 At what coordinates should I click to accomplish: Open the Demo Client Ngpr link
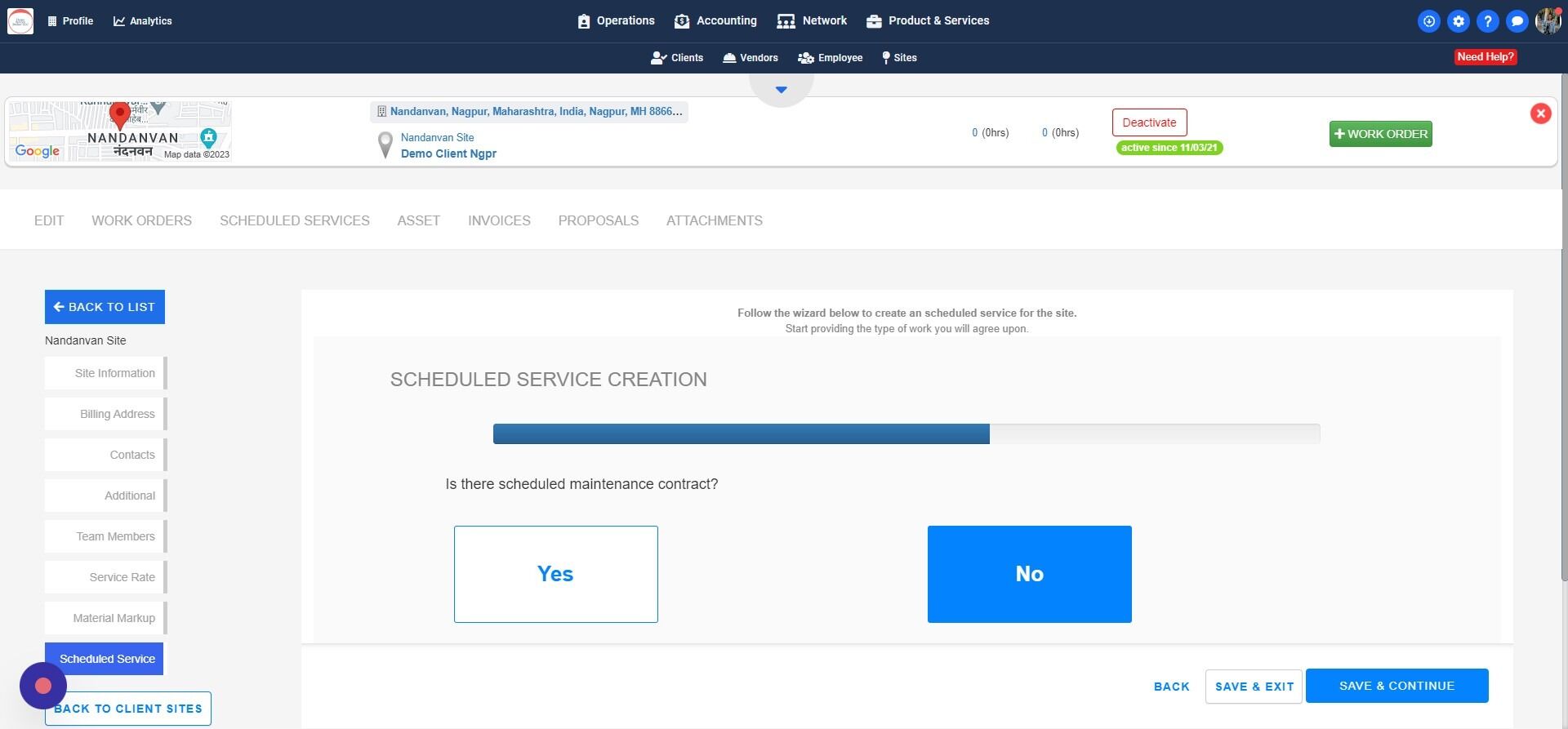click(448, 153)
